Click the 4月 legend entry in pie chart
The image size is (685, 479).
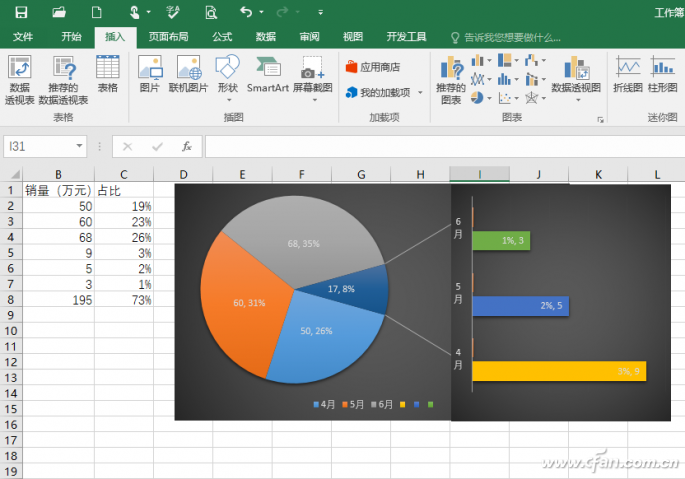pyautogui.click(x=324, y=404)
